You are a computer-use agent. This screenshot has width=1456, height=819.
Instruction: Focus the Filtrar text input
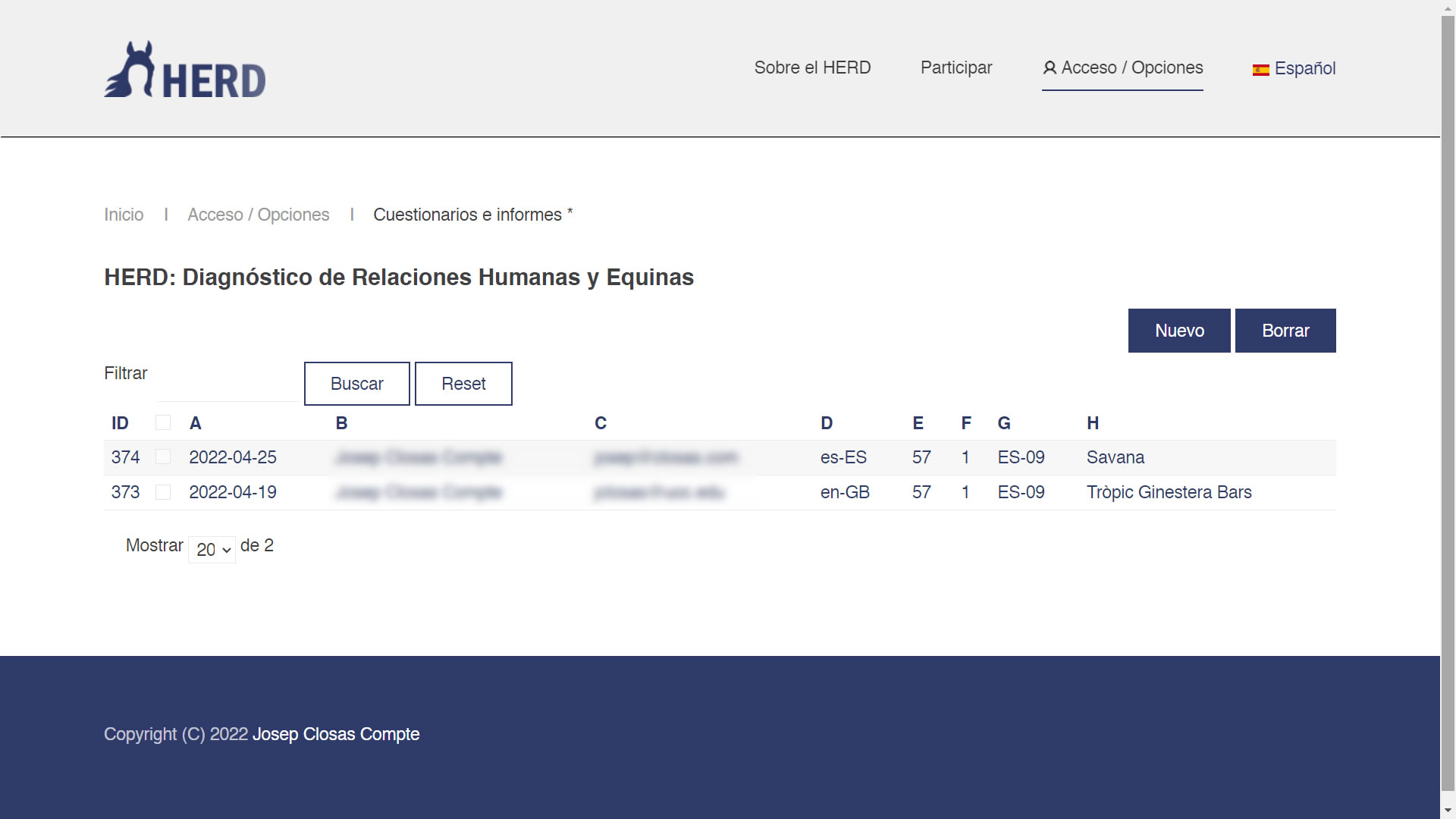coord(227,385)
